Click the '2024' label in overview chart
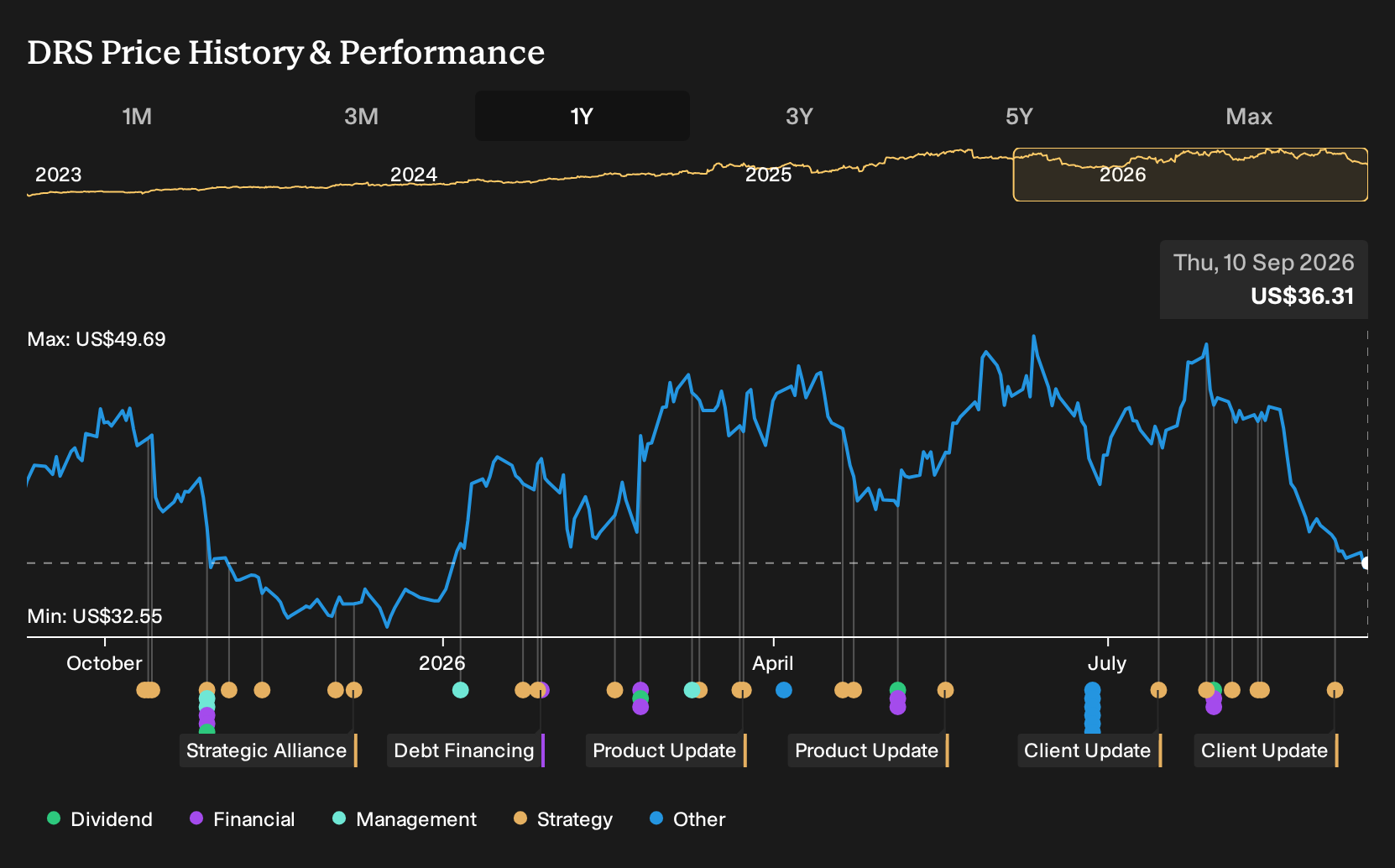Image resolution: width=1395 pixels, height=868 pixels. coord(414,175)
